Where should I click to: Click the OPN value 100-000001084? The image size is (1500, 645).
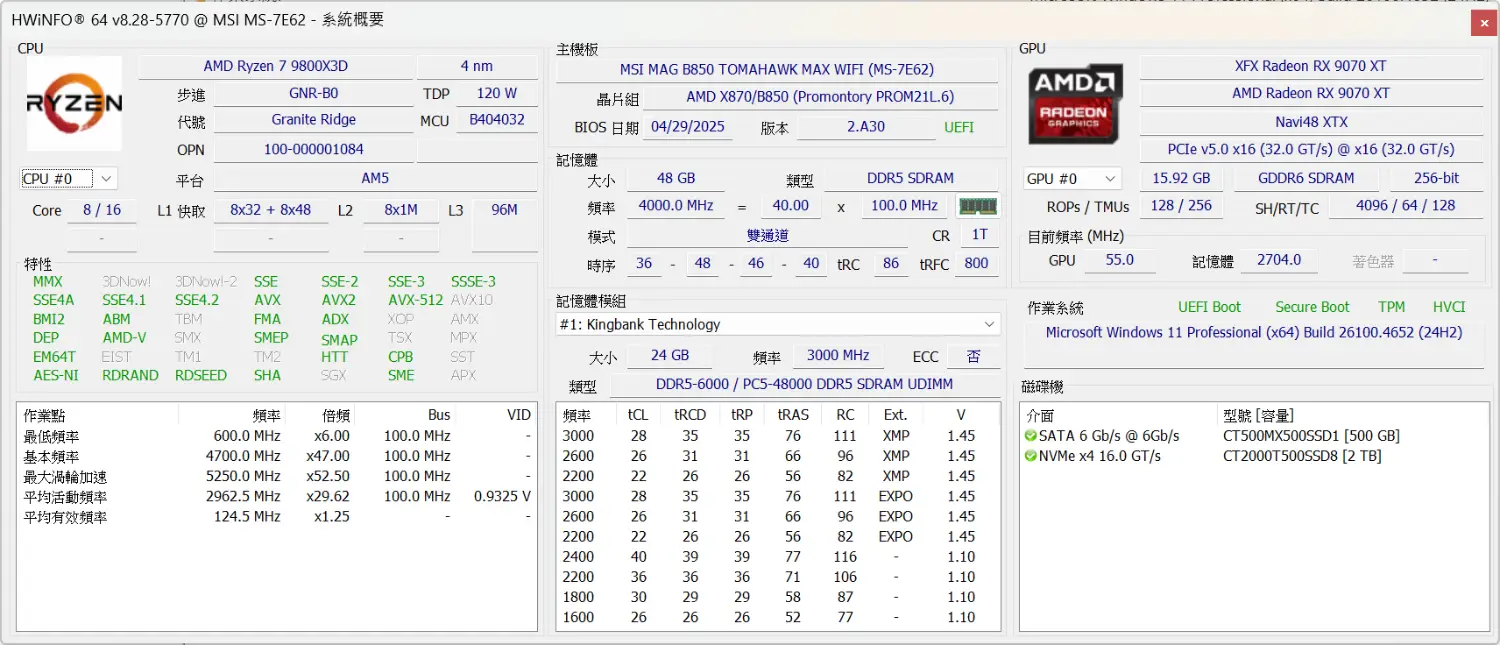313,150
